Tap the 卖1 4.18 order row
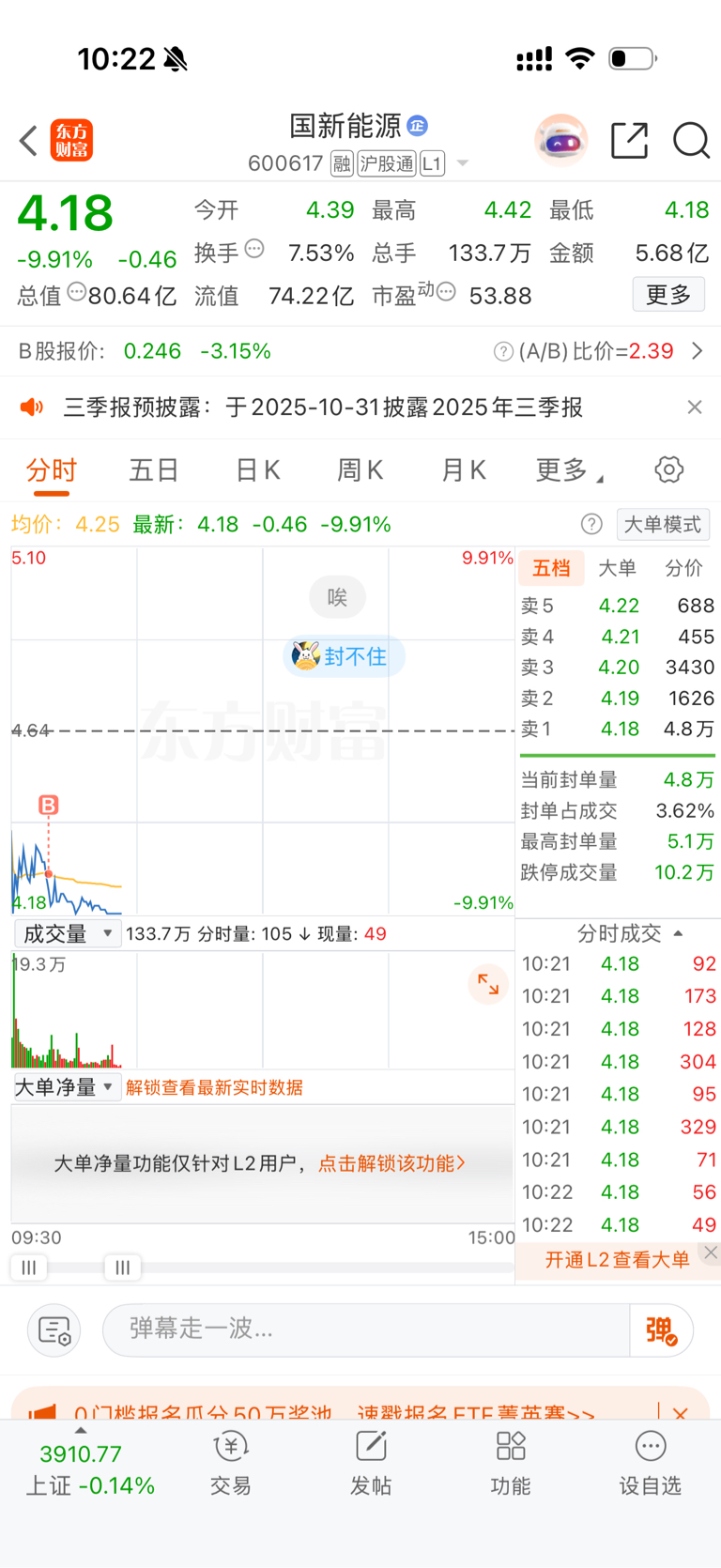Image resolution: width=721 pixels, height=1568 pixels. (x=618, y=729)
